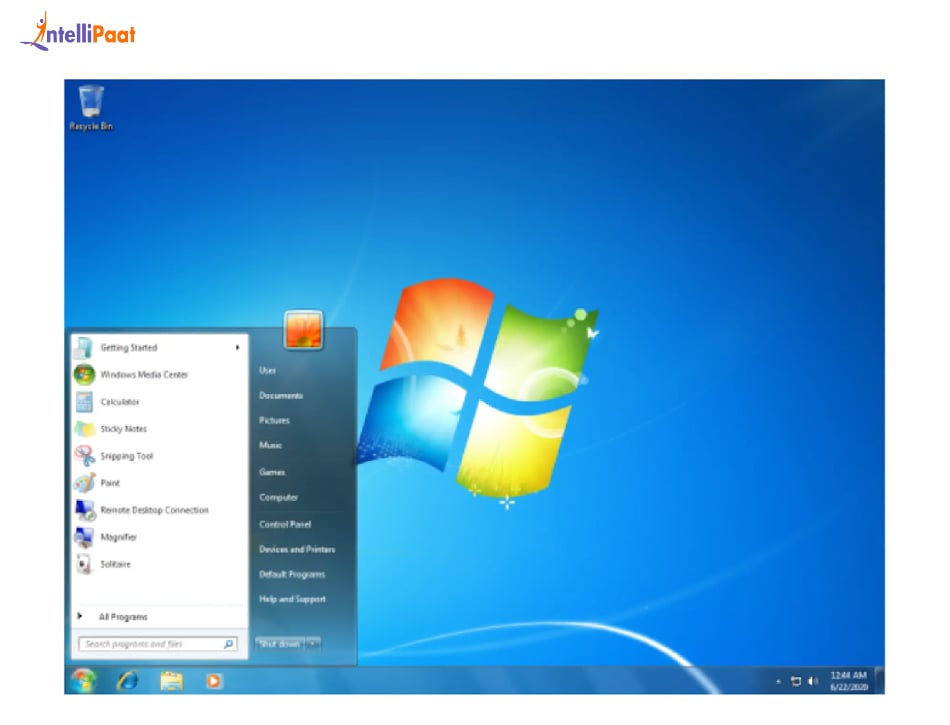Open Windows Explorer folder on the taskbar
The height and width of the screenshot is (725, 950).
[x=171, y=681]
